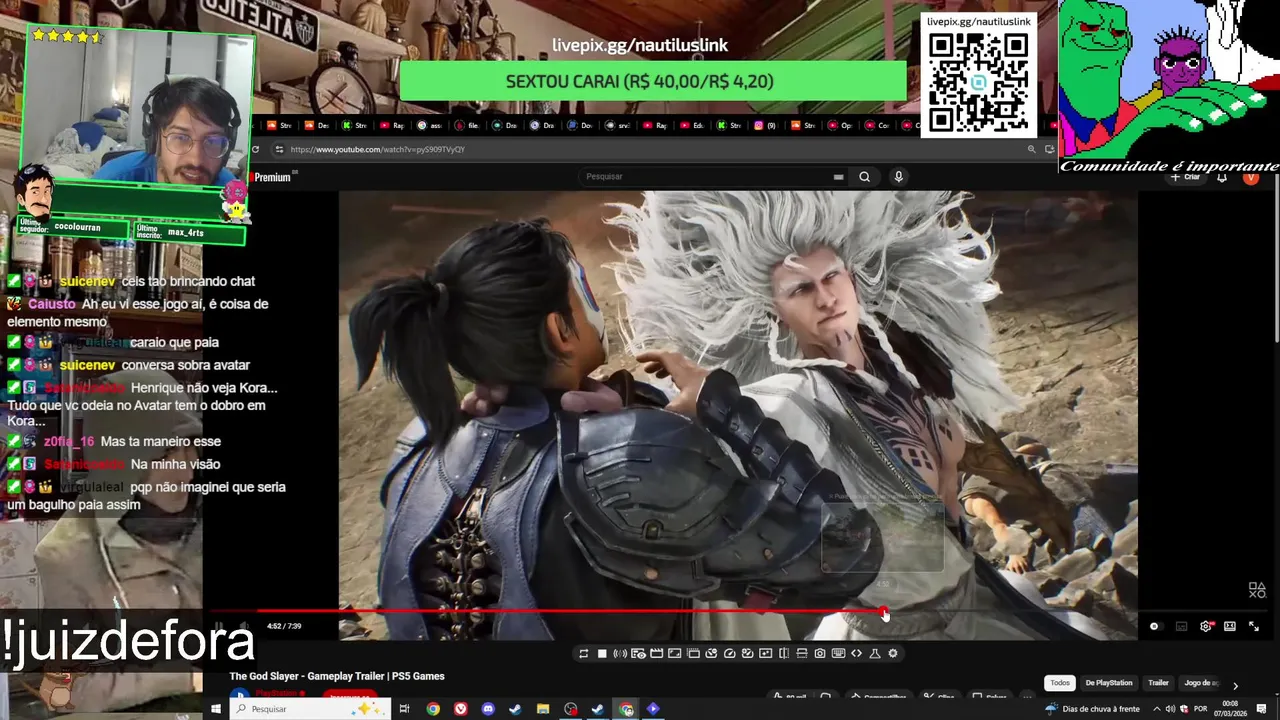Click the YouTube search magnifier button

tap(864, 177)
